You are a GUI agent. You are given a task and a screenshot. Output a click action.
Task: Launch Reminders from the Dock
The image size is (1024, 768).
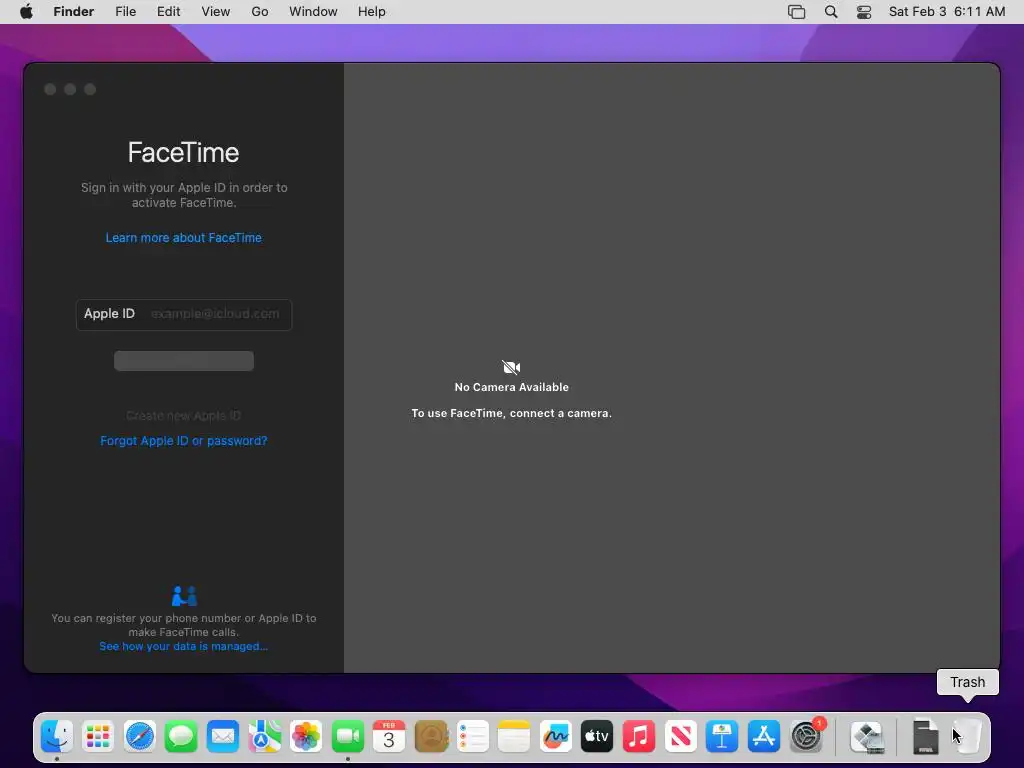pos(472,737)
